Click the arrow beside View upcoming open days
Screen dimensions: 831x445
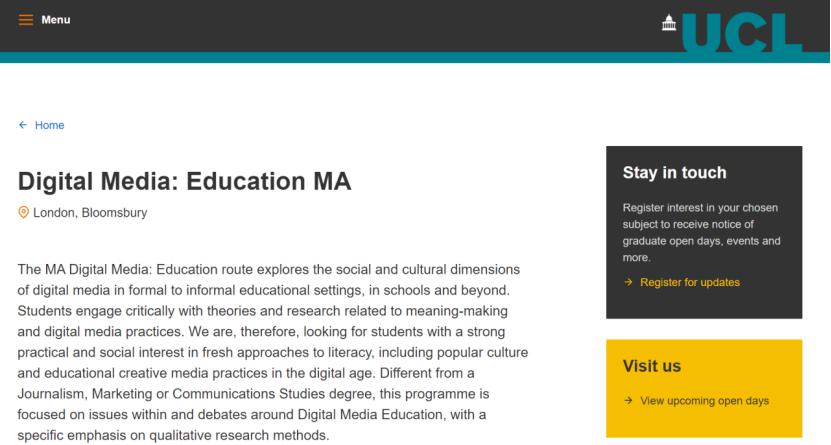click(628, 400)
